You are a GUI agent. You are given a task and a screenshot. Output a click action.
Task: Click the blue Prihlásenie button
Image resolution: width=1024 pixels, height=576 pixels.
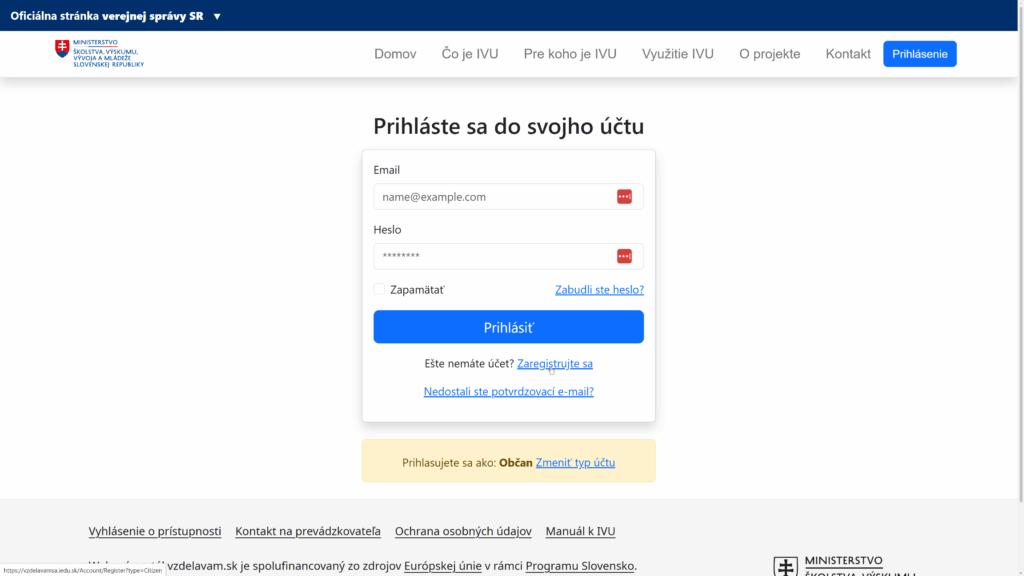[x=919, y=53]
